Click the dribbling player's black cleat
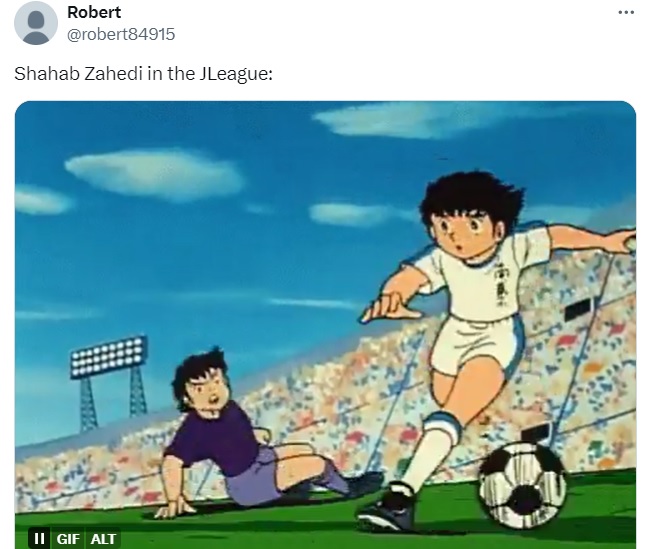This screenshot has height=549, width=649. tap(387, 511)
